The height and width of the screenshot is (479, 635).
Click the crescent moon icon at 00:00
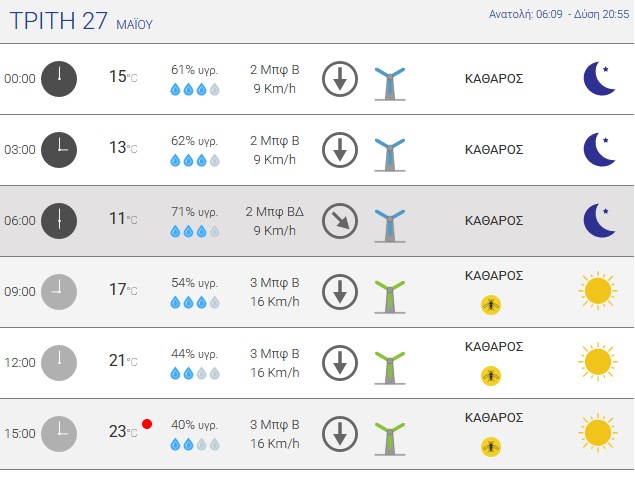click(x=599, y=79)
